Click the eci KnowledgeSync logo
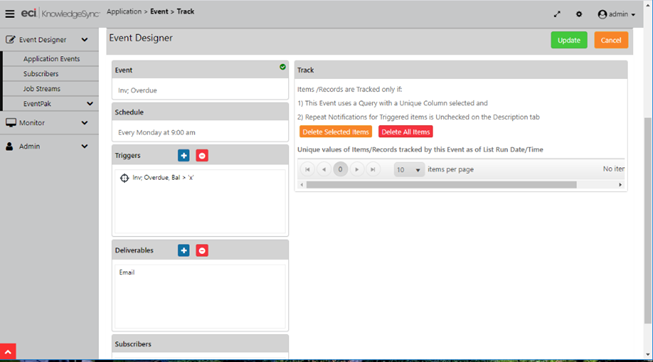Viewport: 653px width, 362px height. 60,14
